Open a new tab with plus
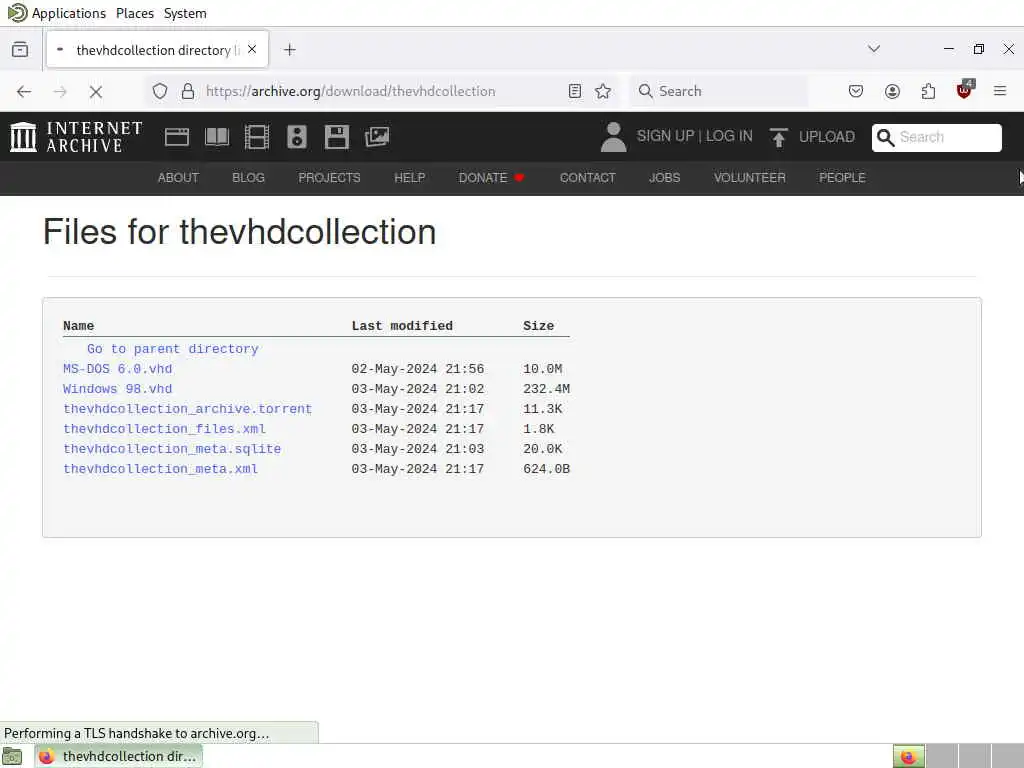Viewport: 1024px width, 768px height. [x=289, y=50]
